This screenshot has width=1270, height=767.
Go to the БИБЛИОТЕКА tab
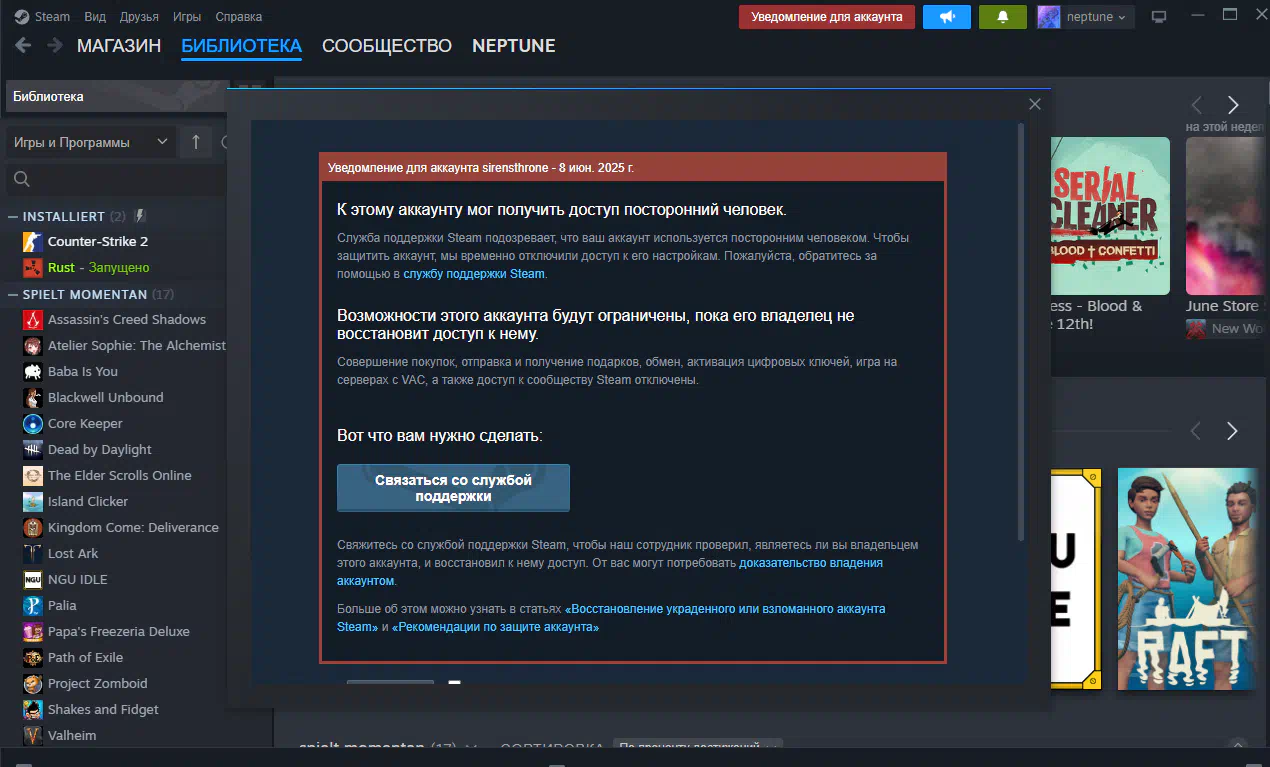pos(241,46)
